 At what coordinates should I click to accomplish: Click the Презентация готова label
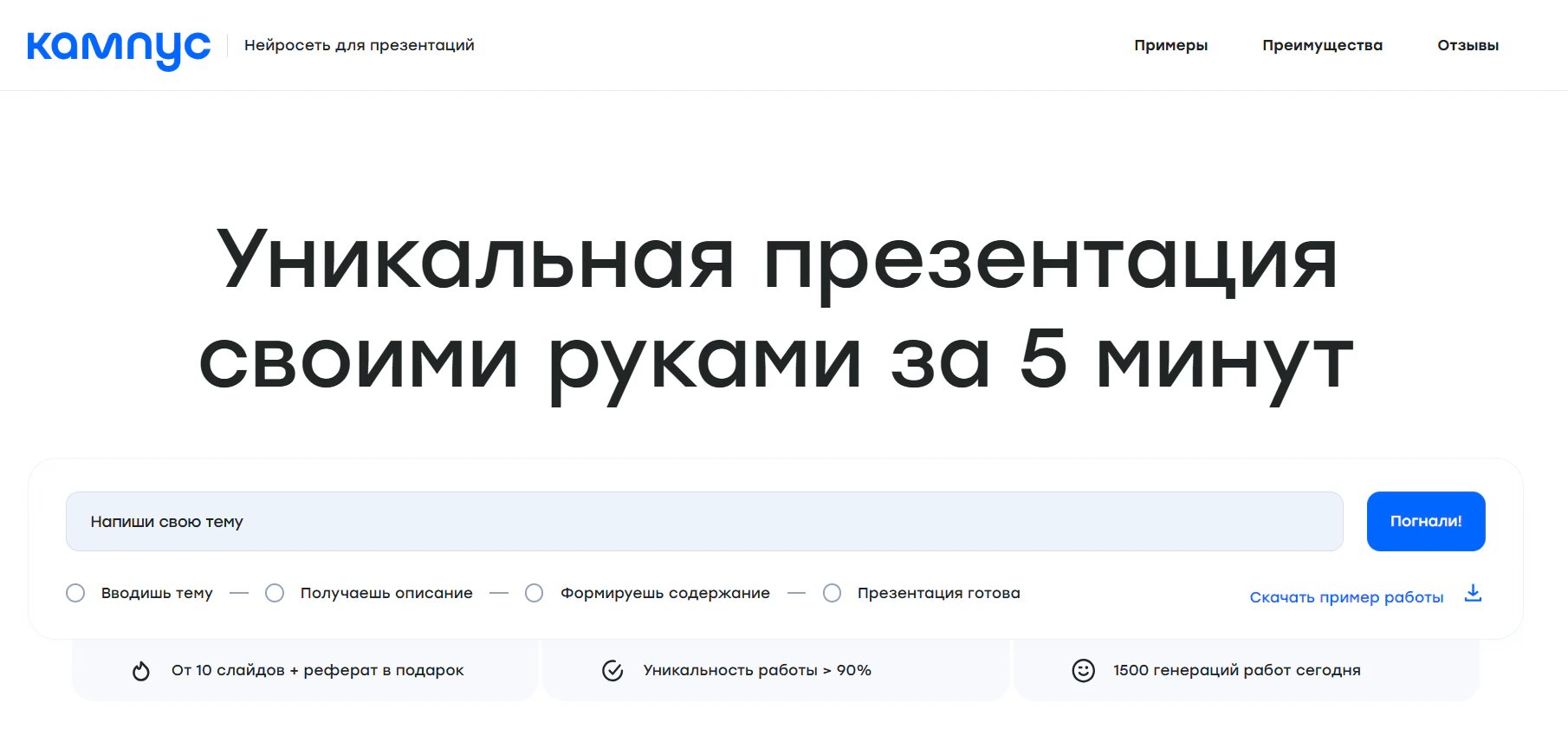pyautogui.click(x=939, y=593)
